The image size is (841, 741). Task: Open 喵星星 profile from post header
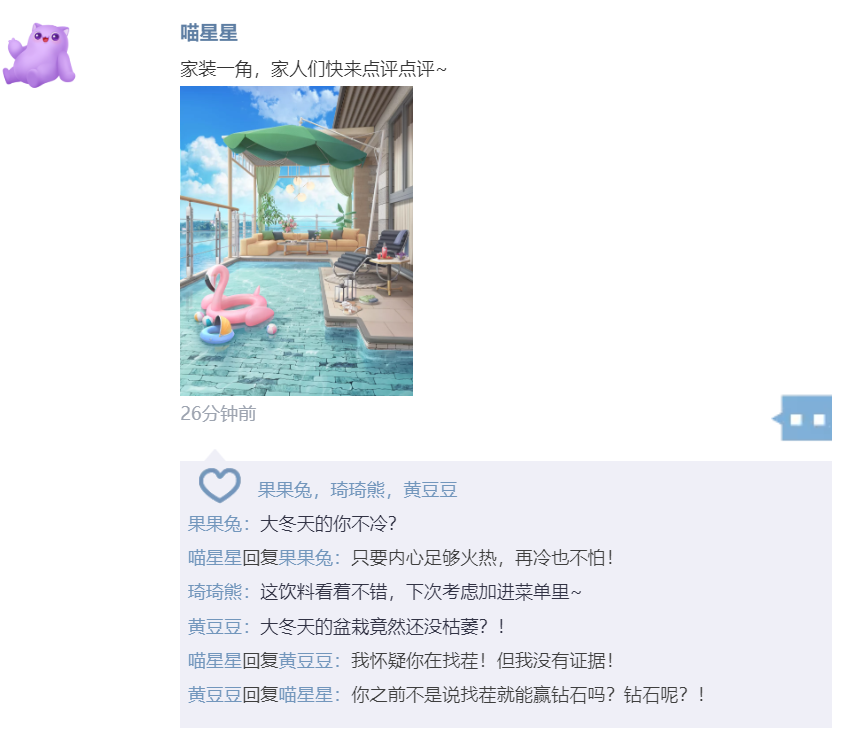pos(209,33)
